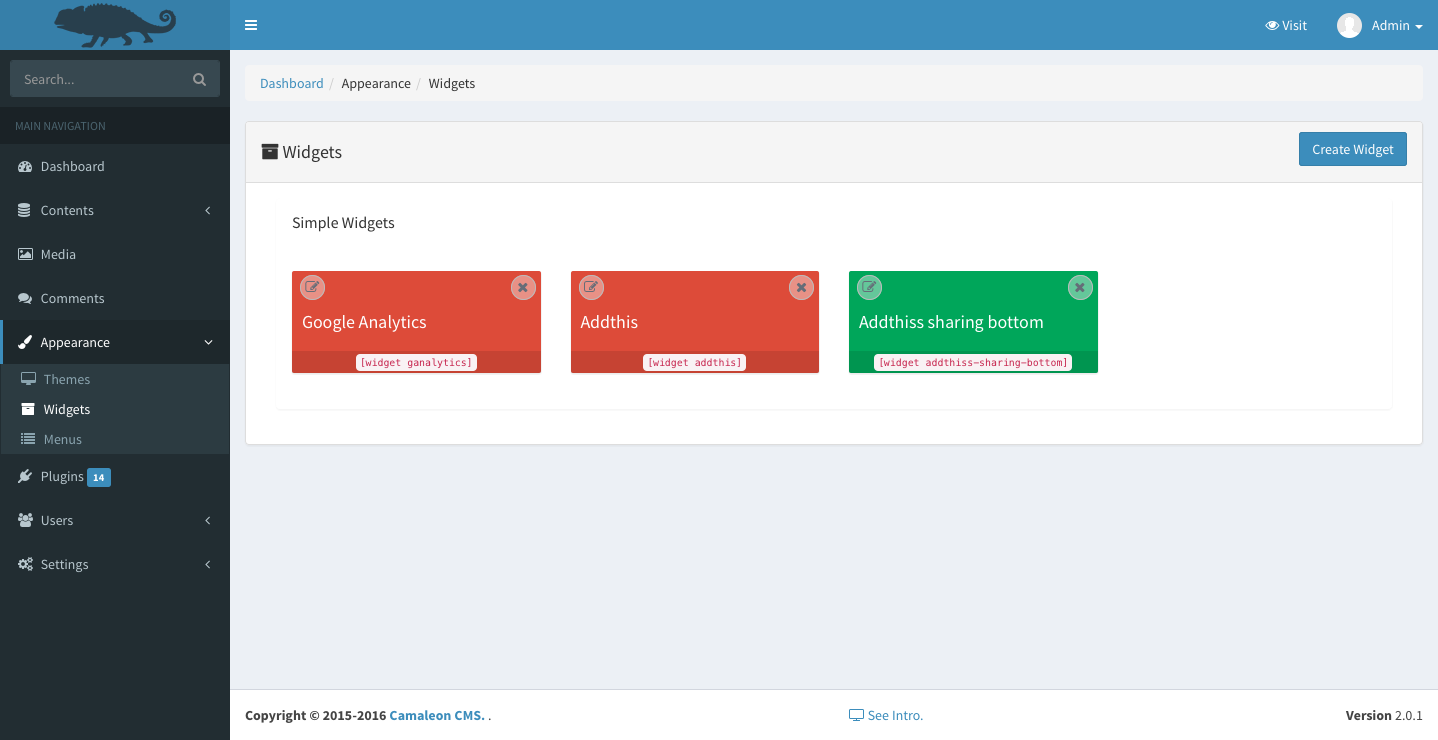1438x740 pixels.
Task: Expand the Contents menu
Action: coord(114,210)
